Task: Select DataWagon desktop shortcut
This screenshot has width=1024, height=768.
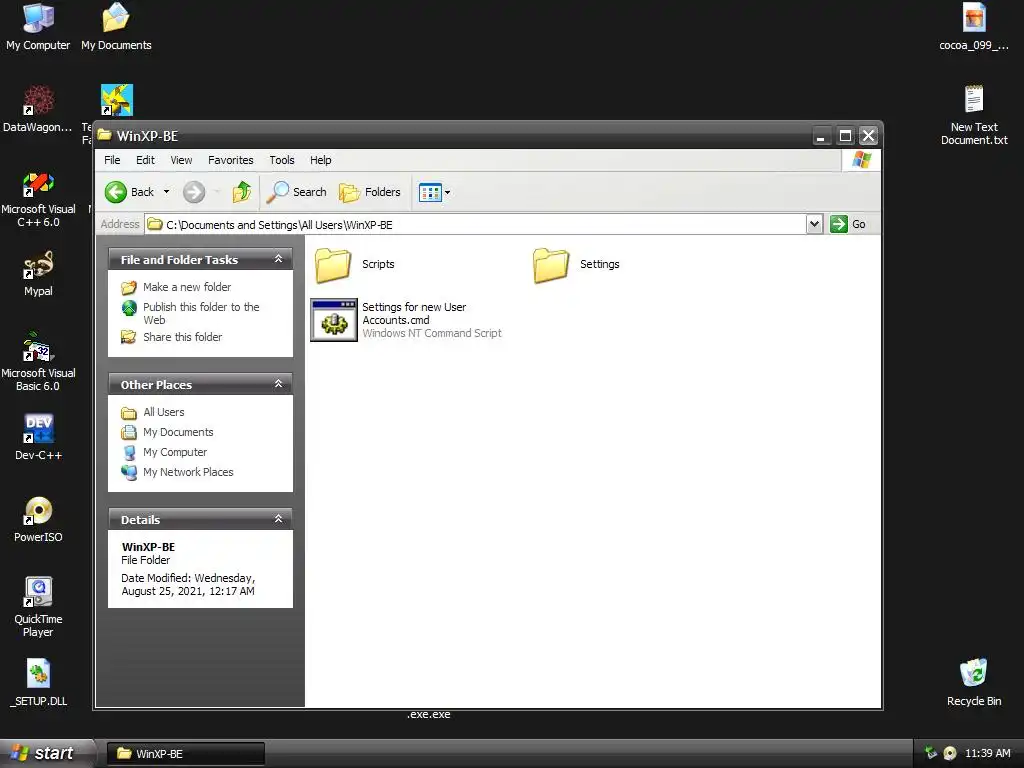Action: pyautogui.click(x=38, y=108)
